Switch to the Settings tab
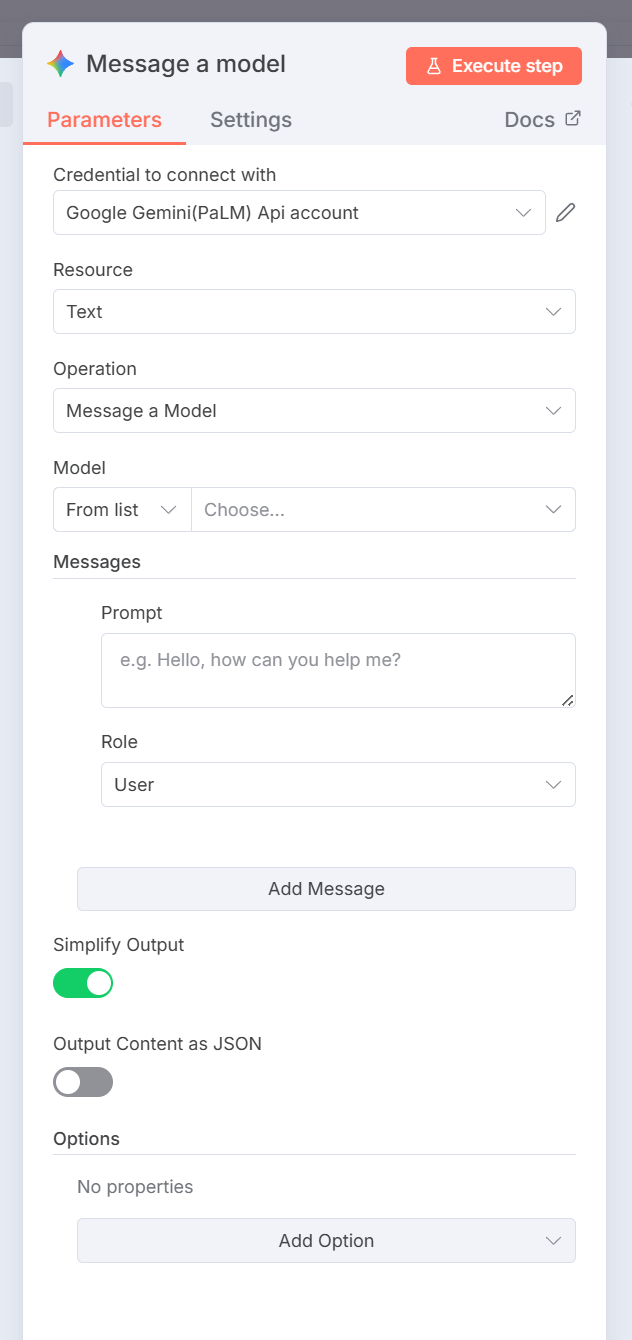 251,120
